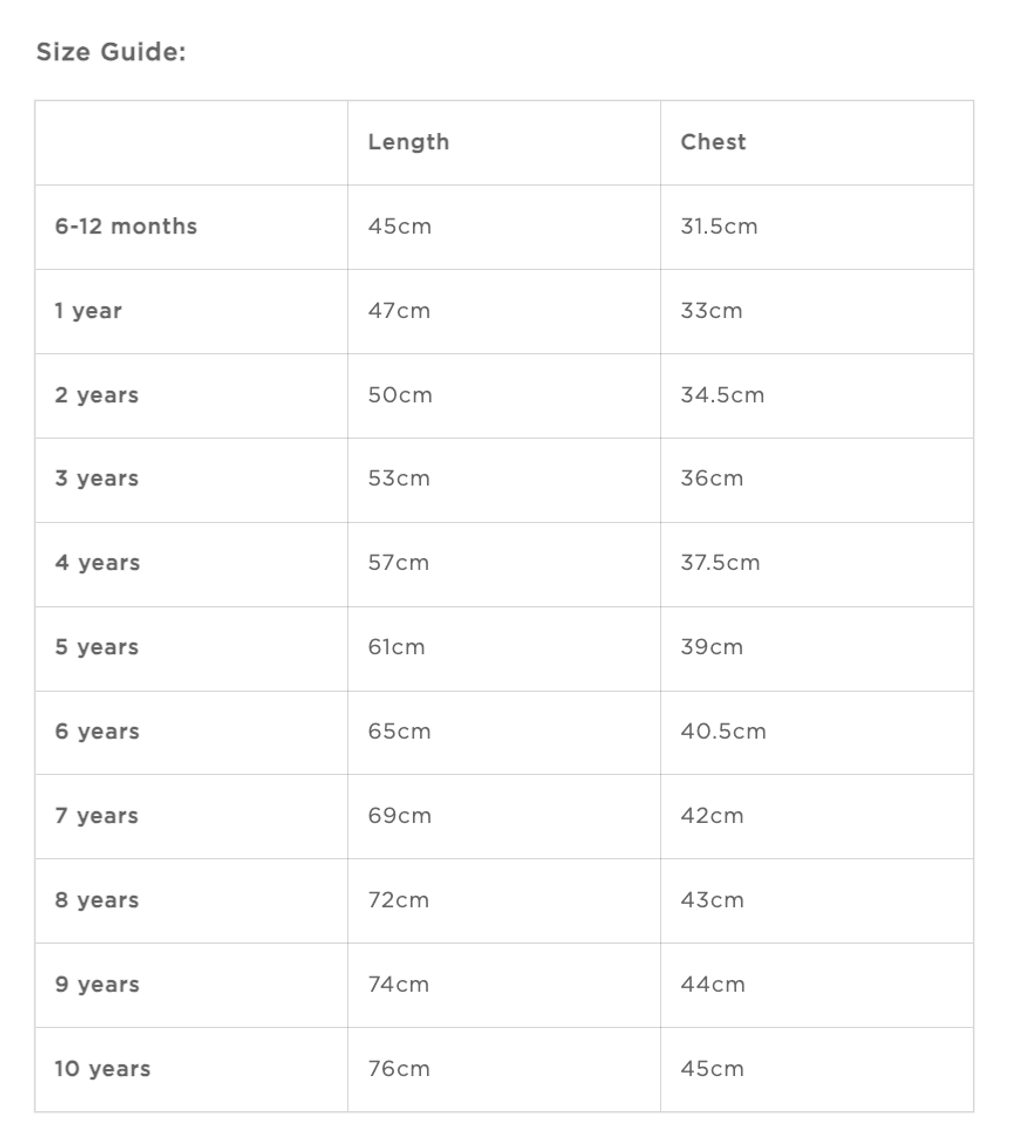
Task: Click the 47cm length value
Action: point(399,311)
